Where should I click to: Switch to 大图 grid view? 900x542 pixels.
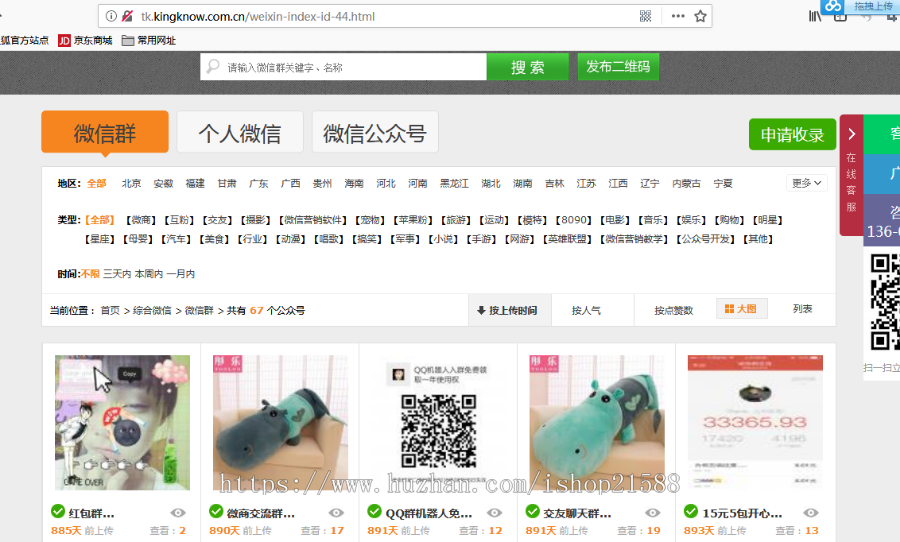[x=742, y=309]
